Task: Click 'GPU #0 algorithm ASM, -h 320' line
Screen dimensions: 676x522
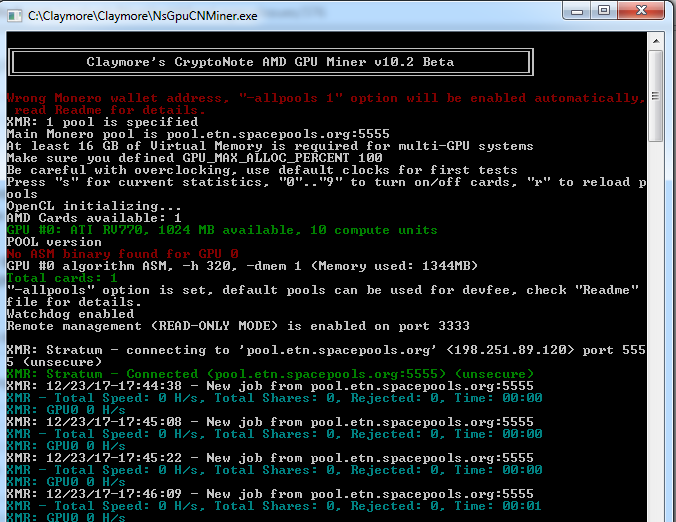Action: [x=242, y=266]
